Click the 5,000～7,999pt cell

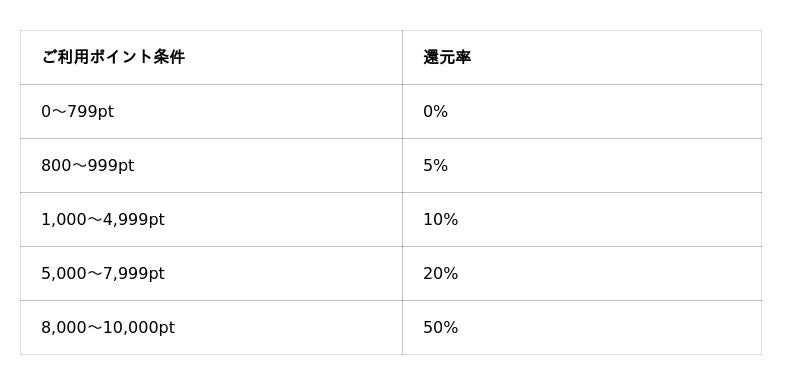[211, 274]
